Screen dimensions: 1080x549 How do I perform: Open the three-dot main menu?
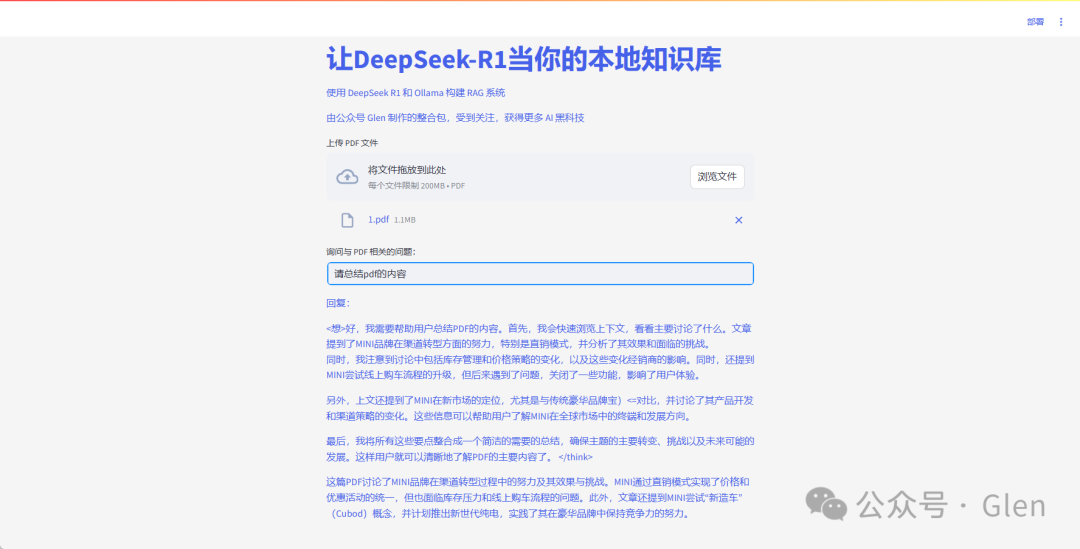tap(1061, 22)
